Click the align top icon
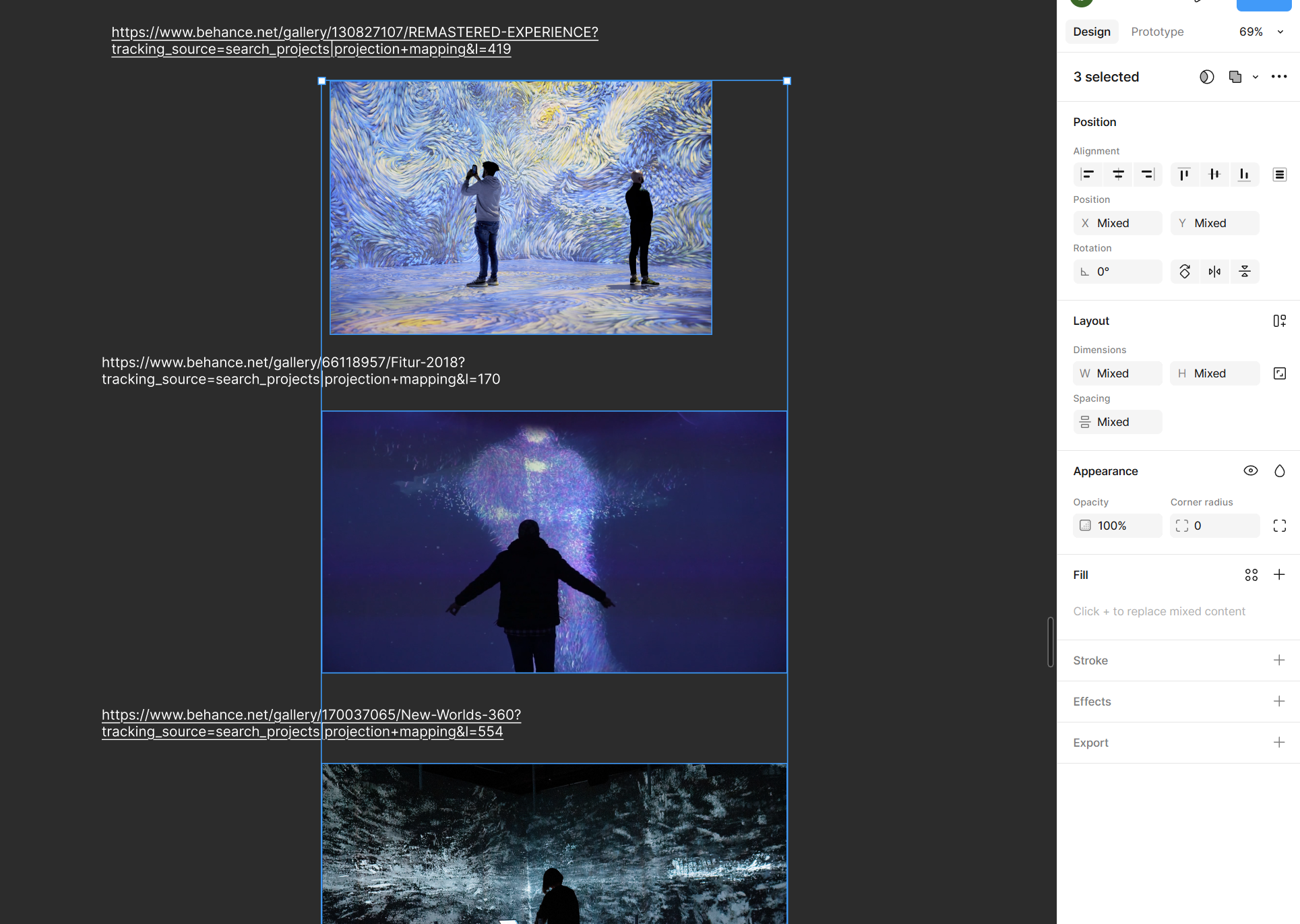 point(1184,175)
